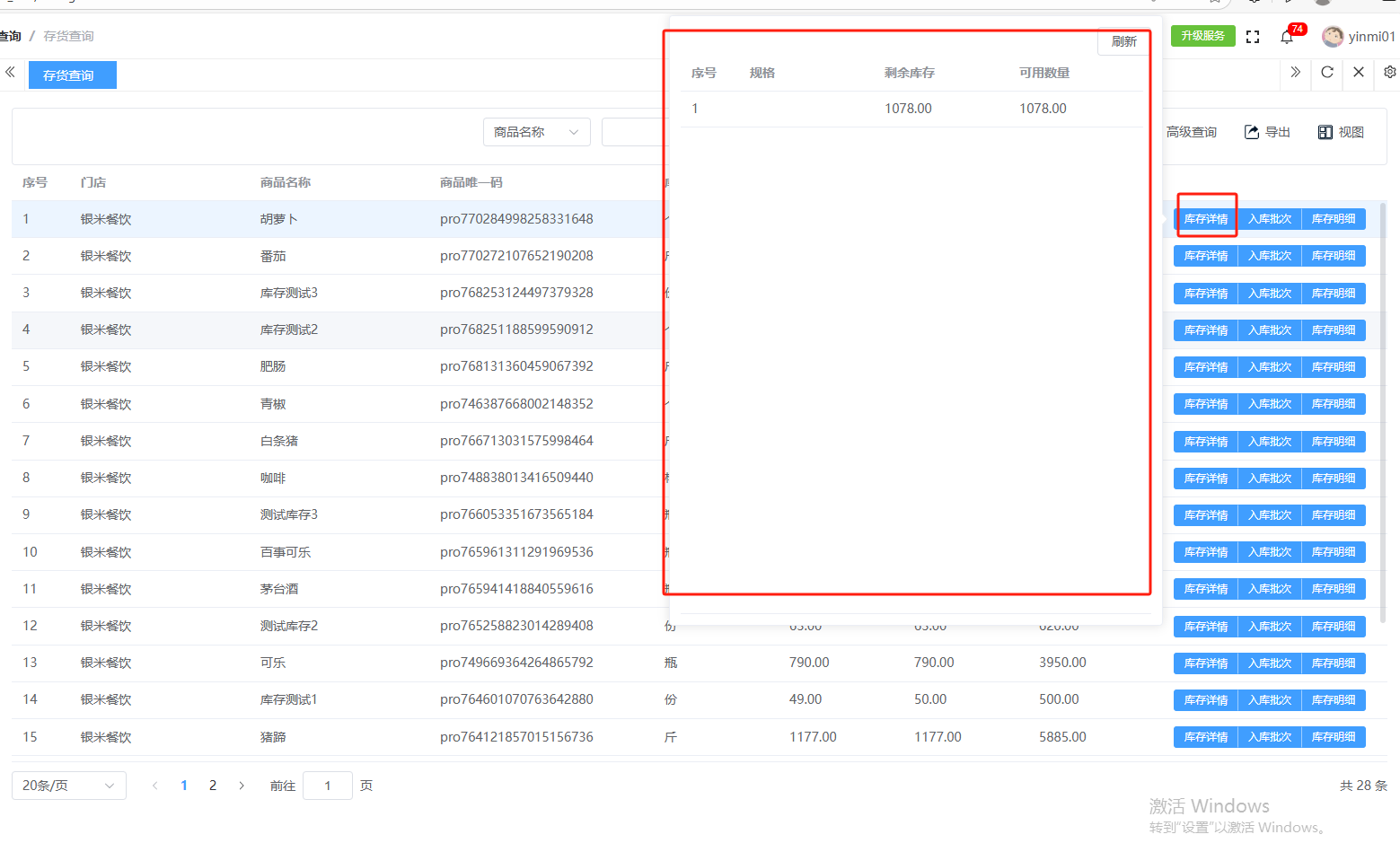Open the 20条/页 page size dropdown

(68, 786)
